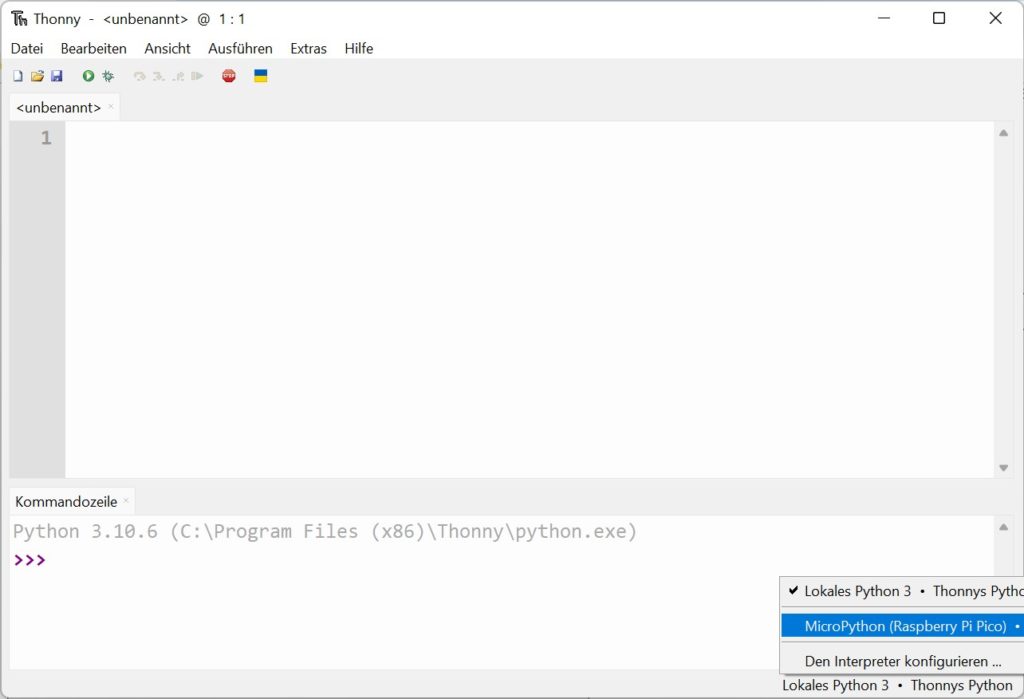Select the <unbenannt> editor tab

(59, 108)
